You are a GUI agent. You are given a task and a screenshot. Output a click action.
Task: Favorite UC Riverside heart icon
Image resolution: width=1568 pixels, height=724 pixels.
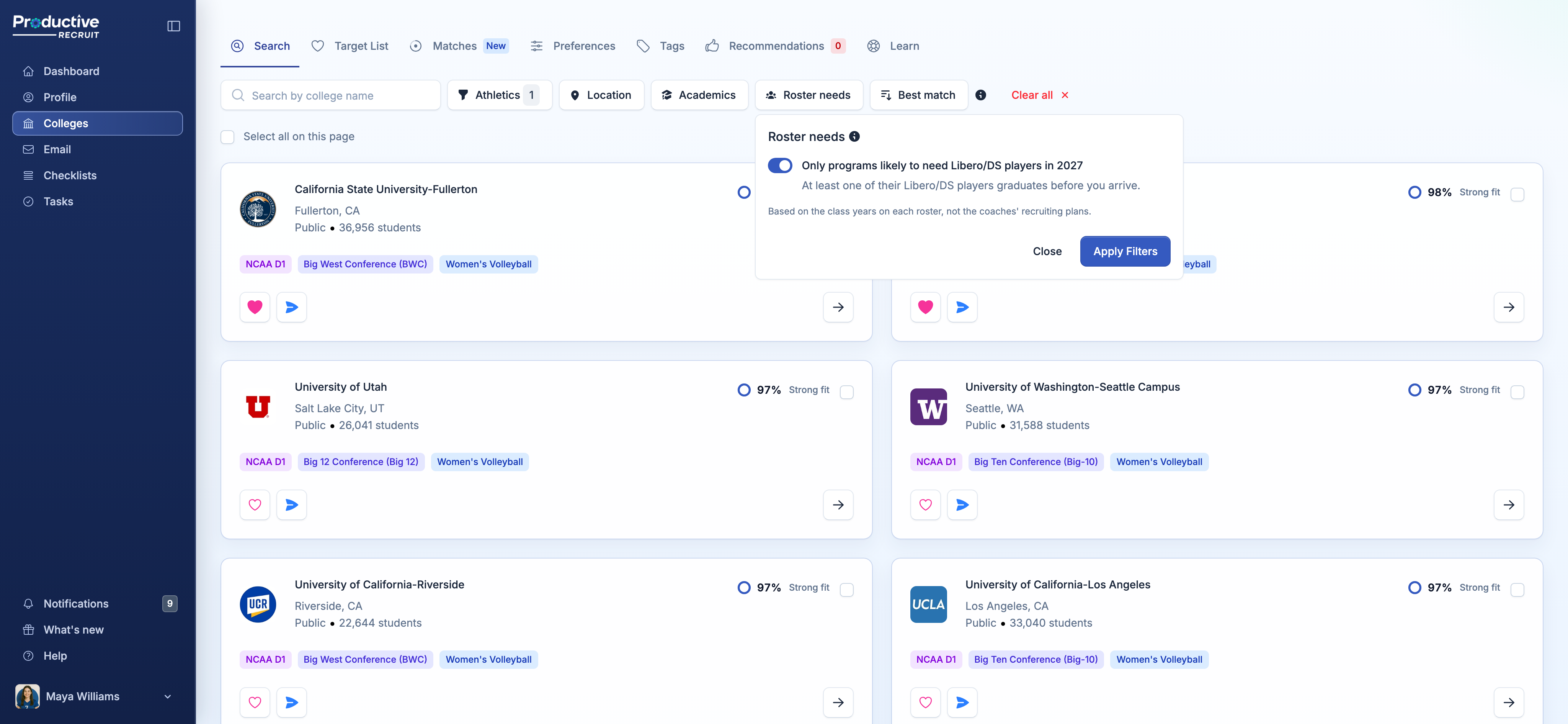tap(255, 703)
